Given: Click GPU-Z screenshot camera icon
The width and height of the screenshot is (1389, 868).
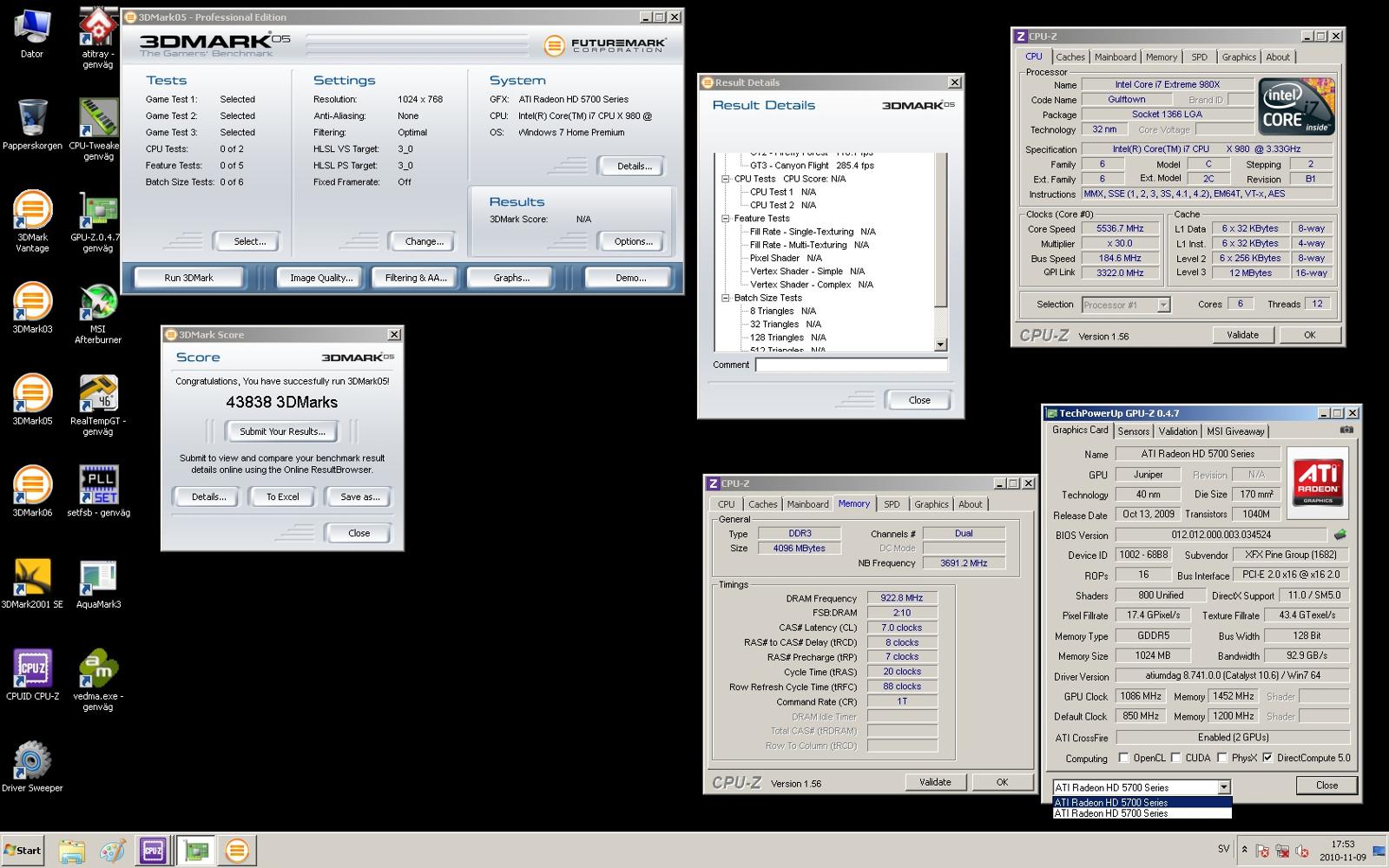Looking at the screenshot, I should pyautogui.click(x=1346, y=430).
